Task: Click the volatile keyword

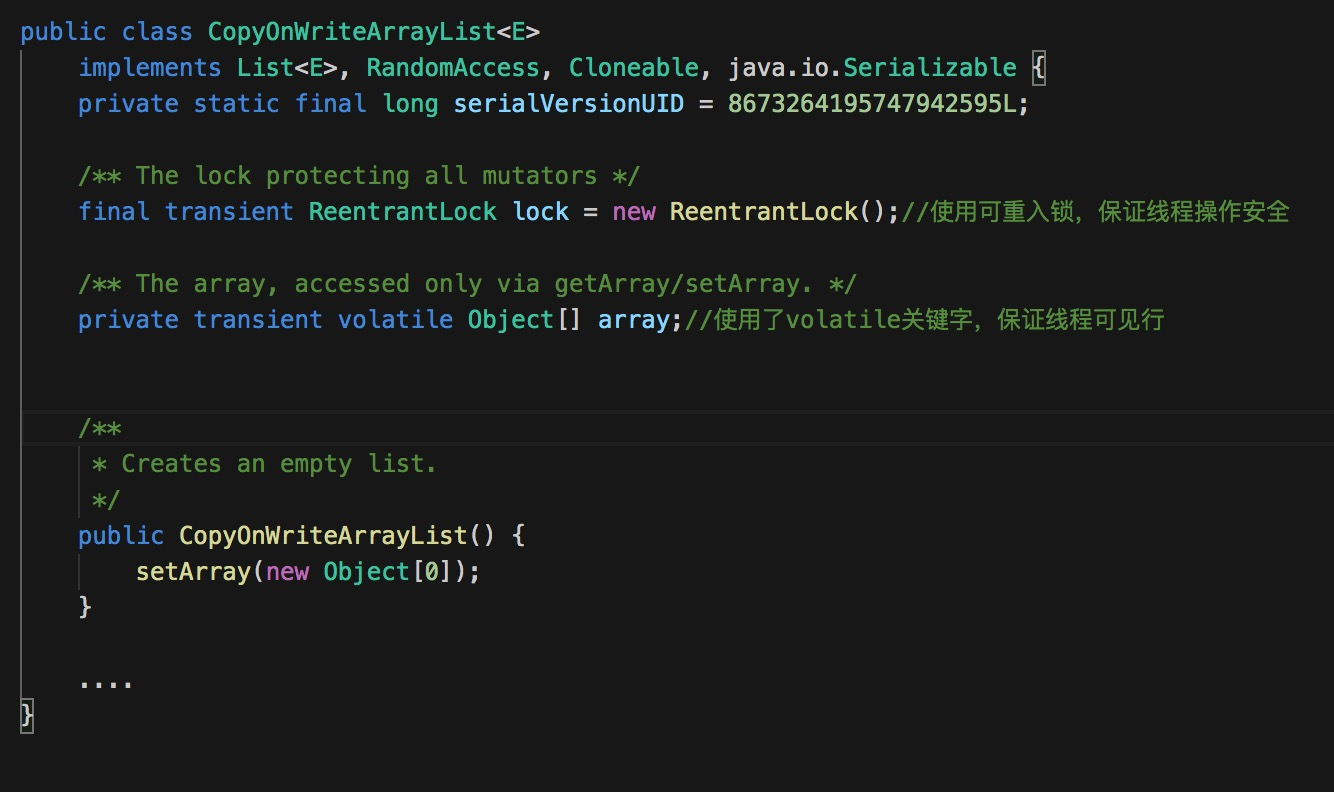Action: [395, 320]
